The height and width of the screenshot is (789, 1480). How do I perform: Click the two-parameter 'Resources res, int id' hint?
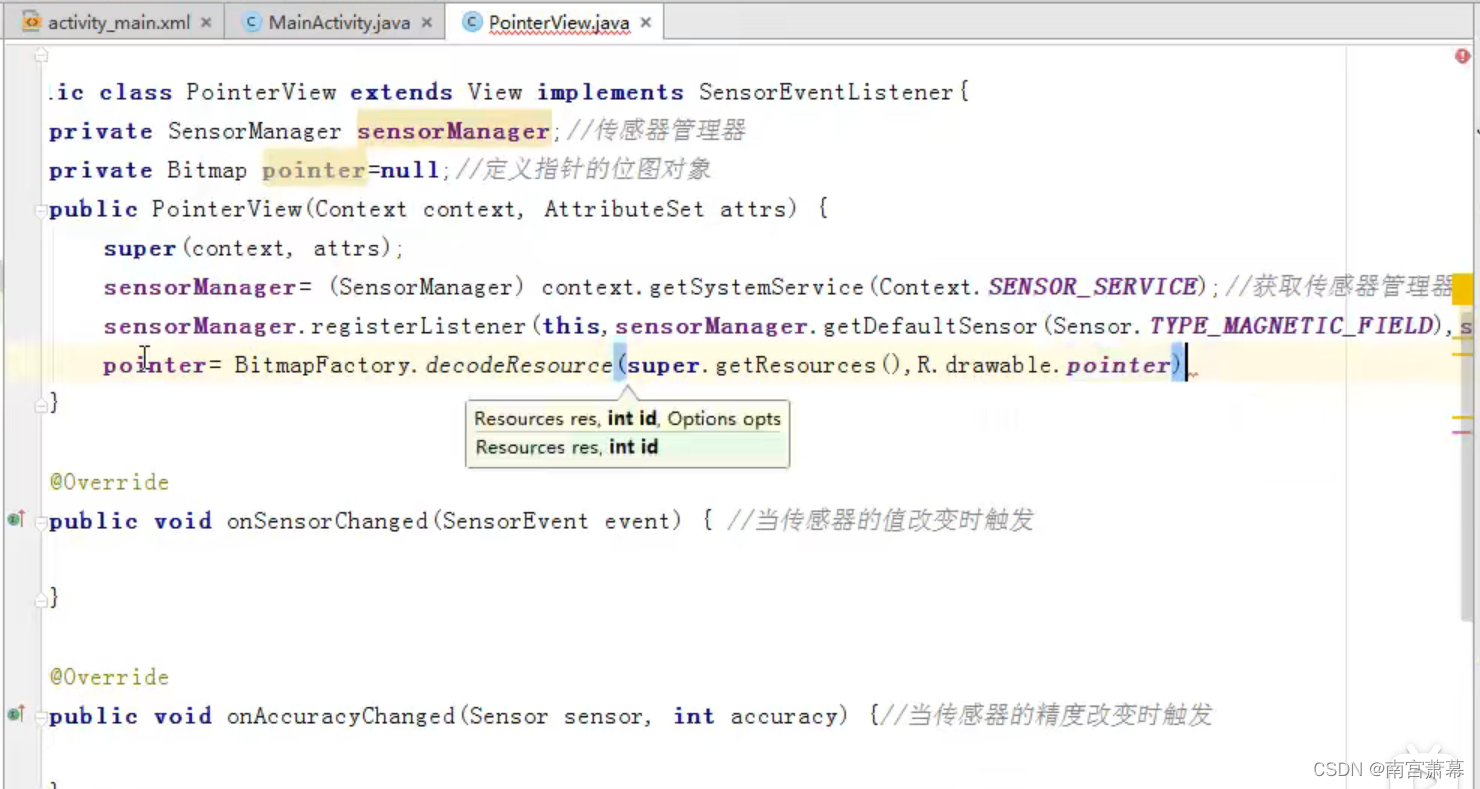click(566, 447)
